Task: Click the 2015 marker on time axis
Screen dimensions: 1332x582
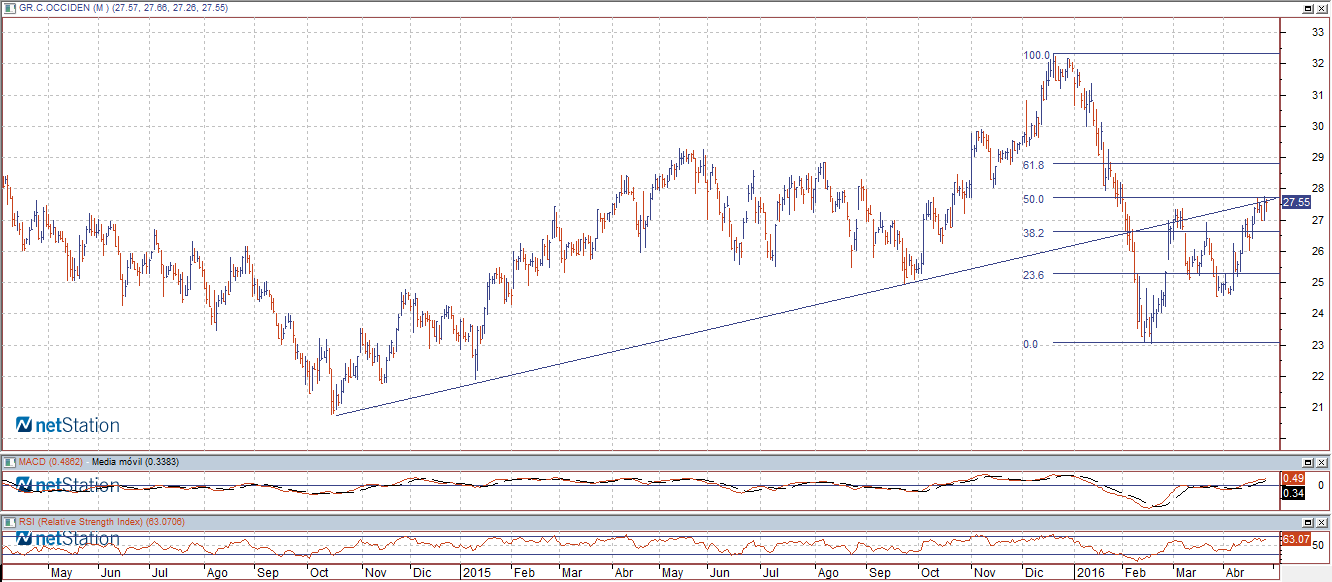Action: point(476,574)
